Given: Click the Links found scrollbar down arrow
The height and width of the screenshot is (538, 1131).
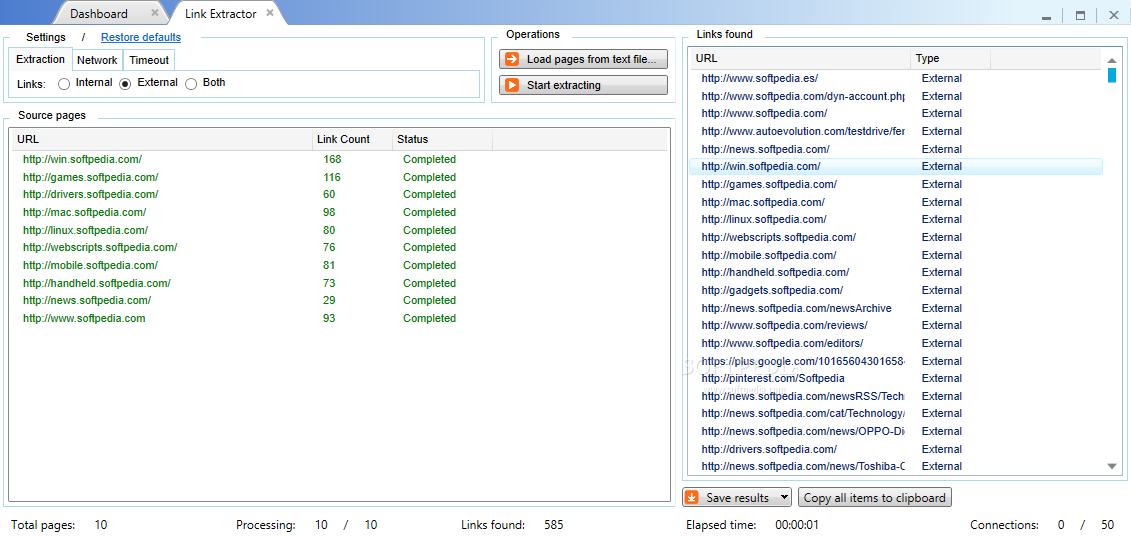Looking at the screenshot, I should coord(1112,467).
